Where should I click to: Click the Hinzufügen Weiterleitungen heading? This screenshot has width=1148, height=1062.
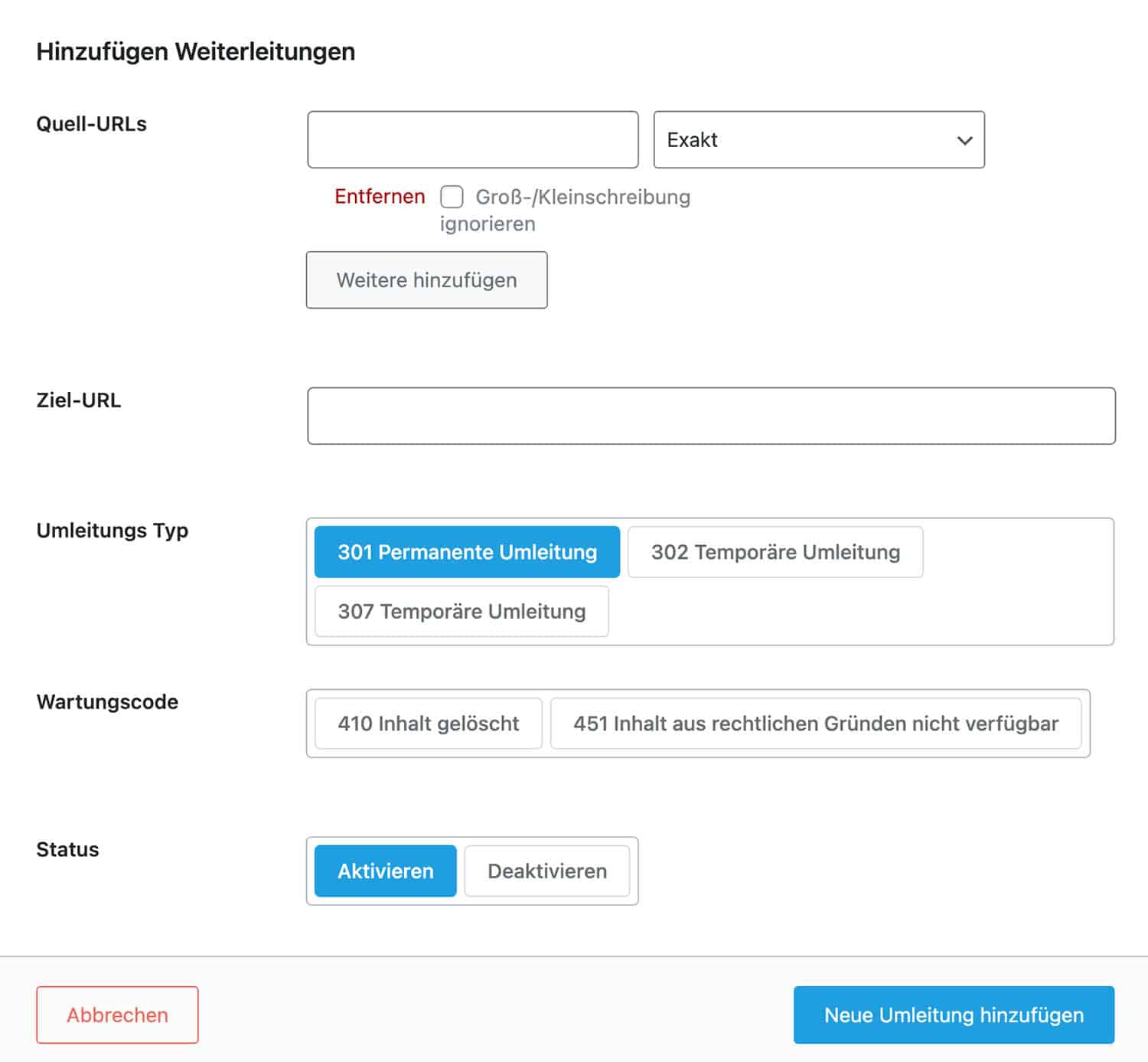click(196, 52)
